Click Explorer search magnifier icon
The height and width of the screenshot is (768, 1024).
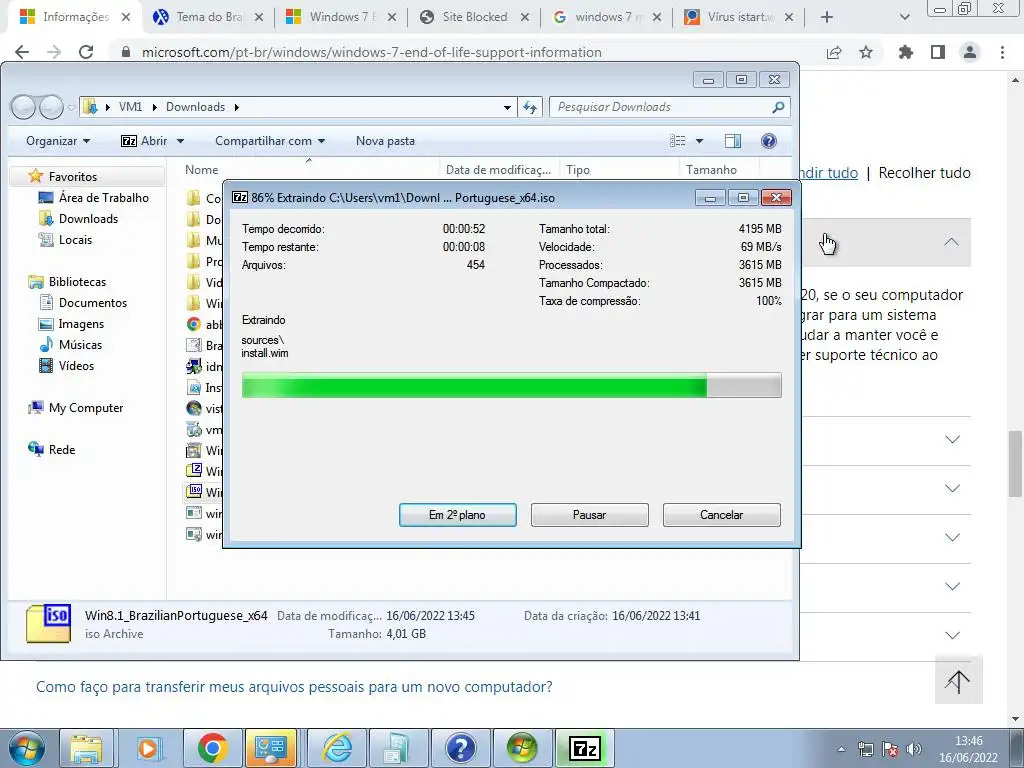click(778, 107)
